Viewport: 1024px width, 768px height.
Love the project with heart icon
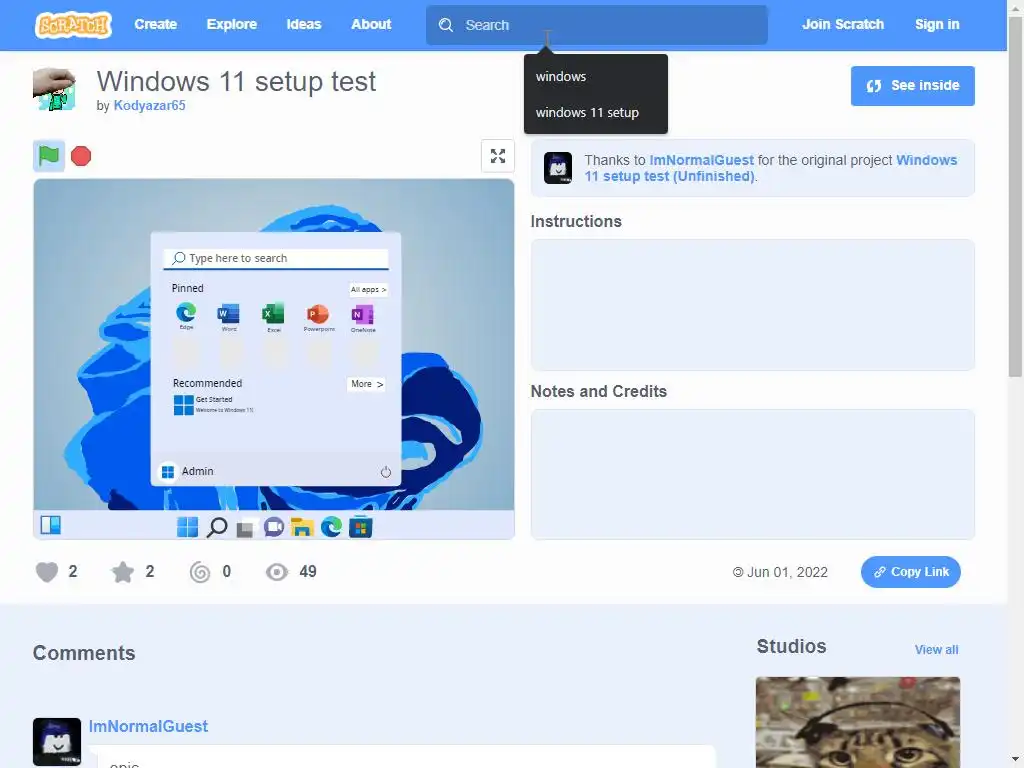(x=47, y=572)
